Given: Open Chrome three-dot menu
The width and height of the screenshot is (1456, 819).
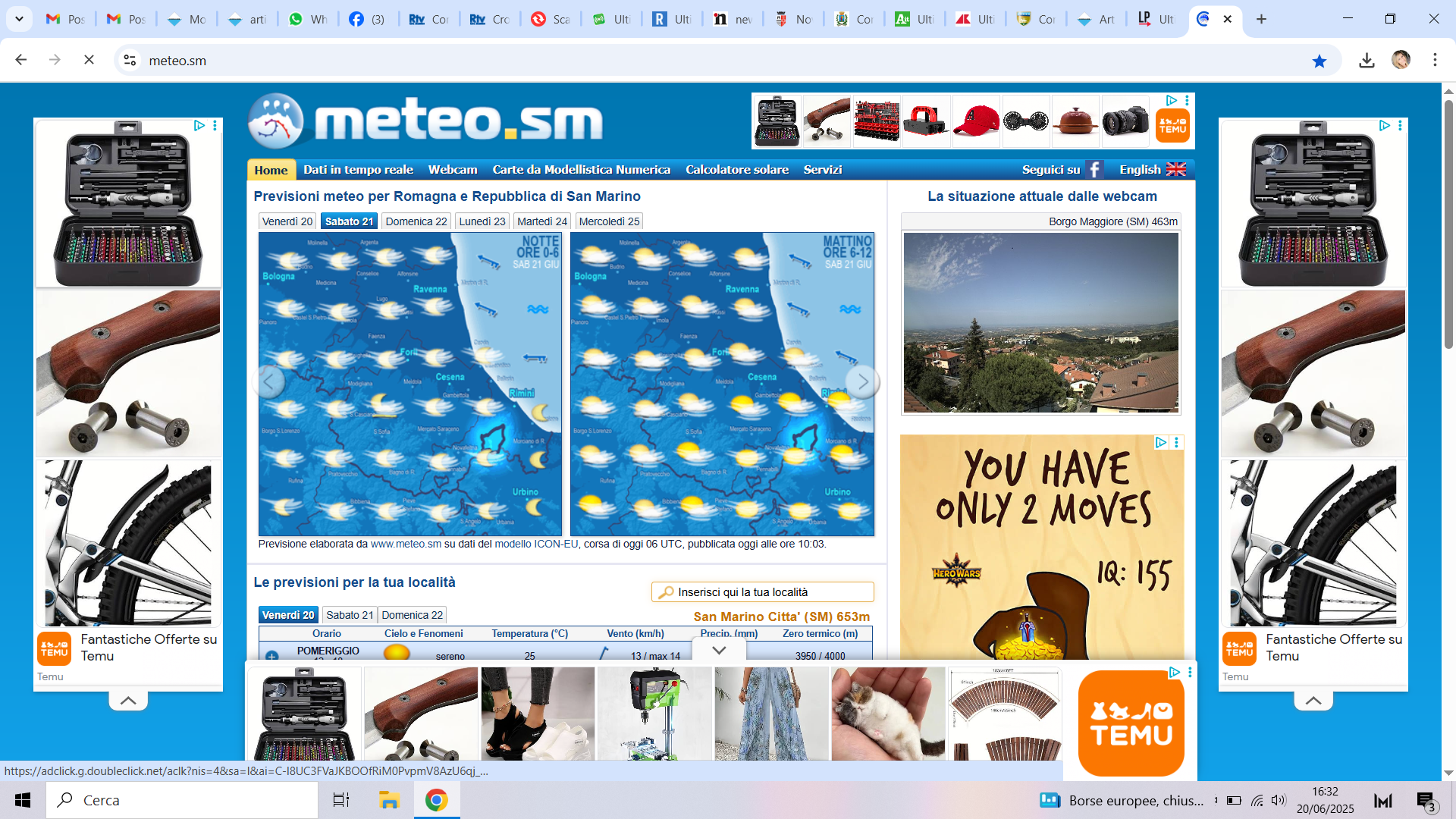Looking at the screenshot, I should click(x=1435, y=60).
